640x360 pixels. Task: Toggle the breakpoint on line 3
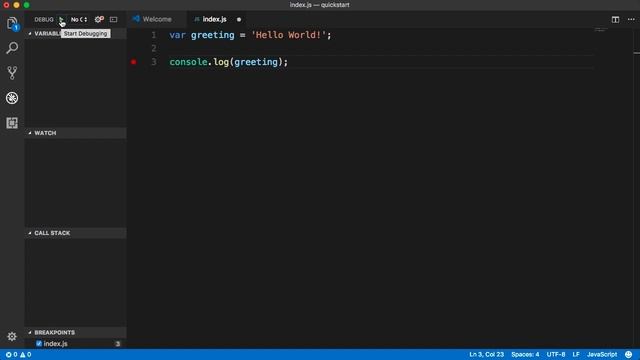(x=133, y=62)
